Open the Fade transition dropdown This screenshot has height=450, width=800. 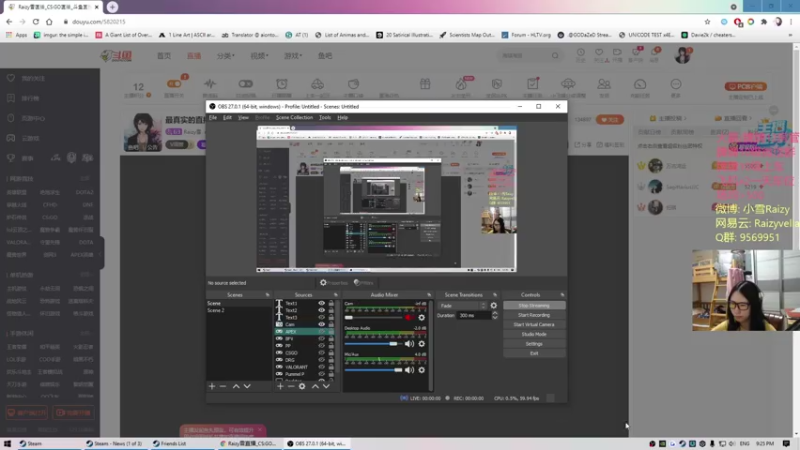pos(462,306)
